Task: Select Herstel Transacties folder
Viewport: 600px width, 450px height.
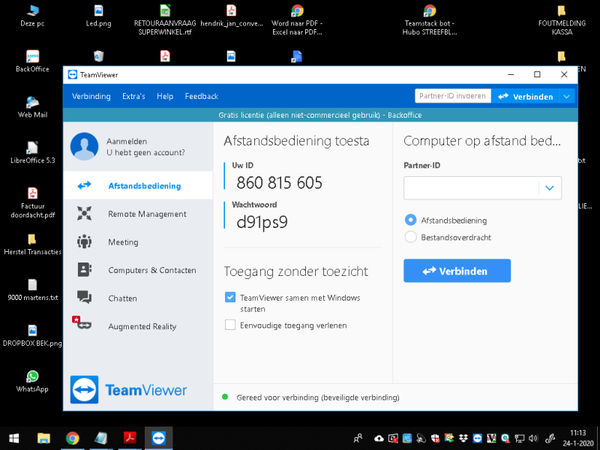Action: (32, 245)
